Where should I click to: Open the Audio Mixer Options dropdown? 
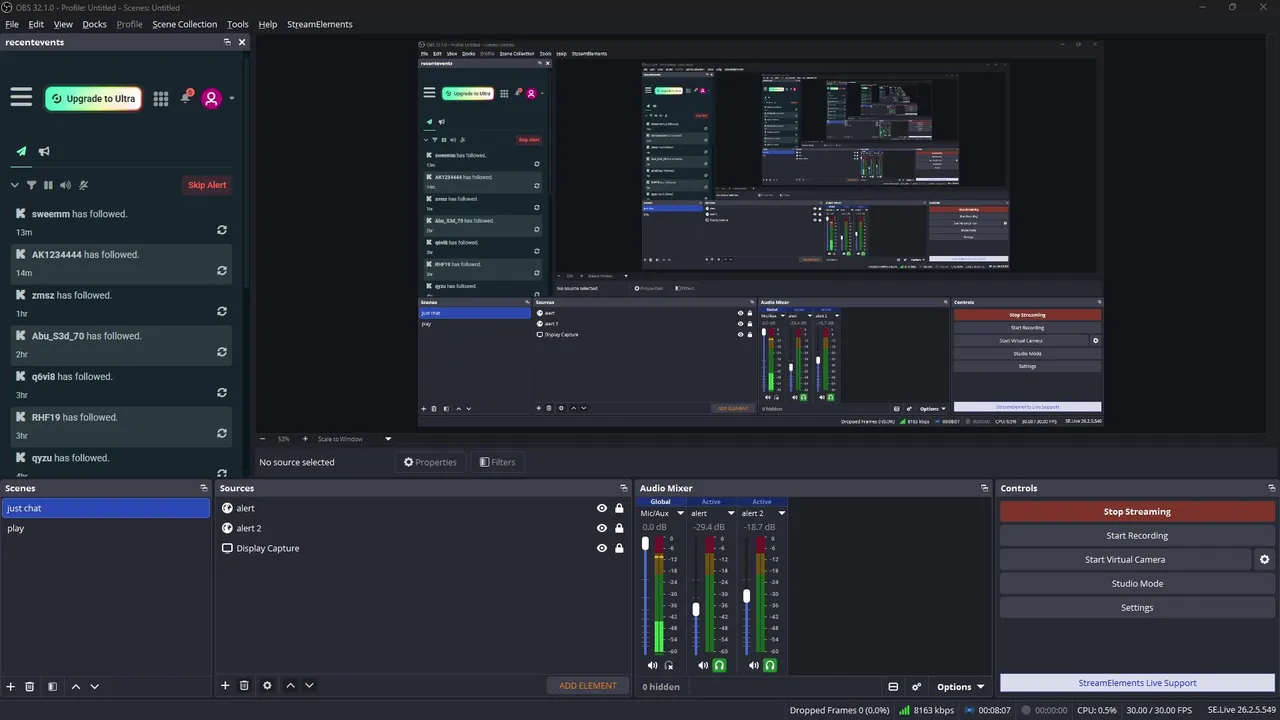960,687
